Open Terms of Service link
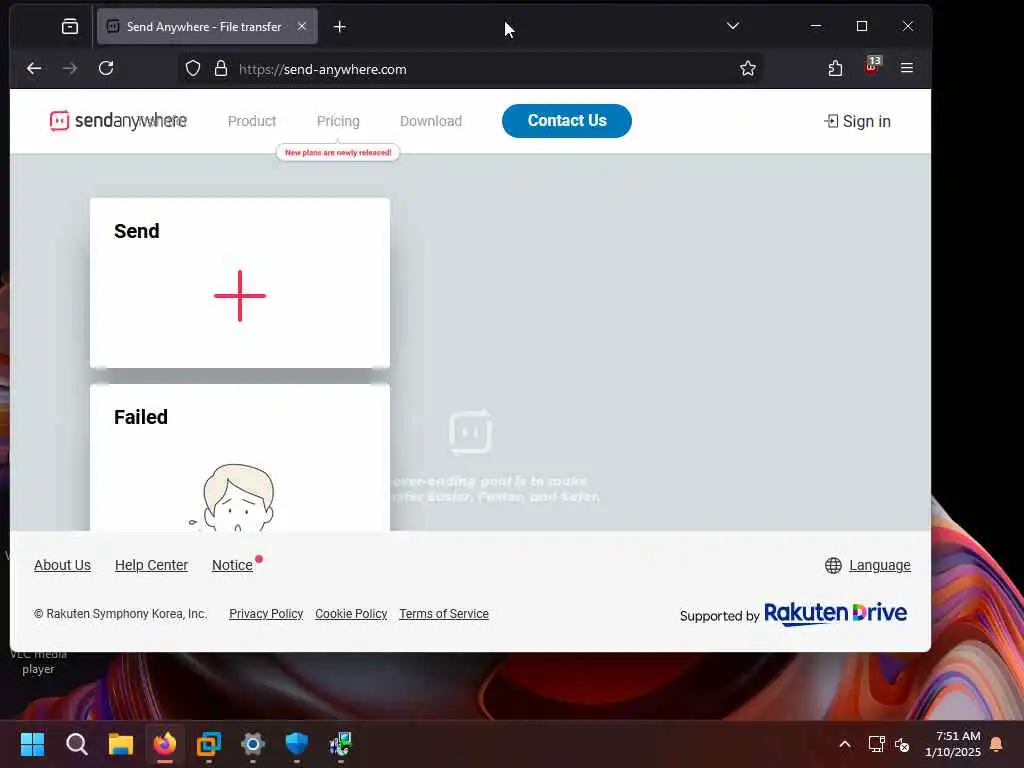 [444, 614]
